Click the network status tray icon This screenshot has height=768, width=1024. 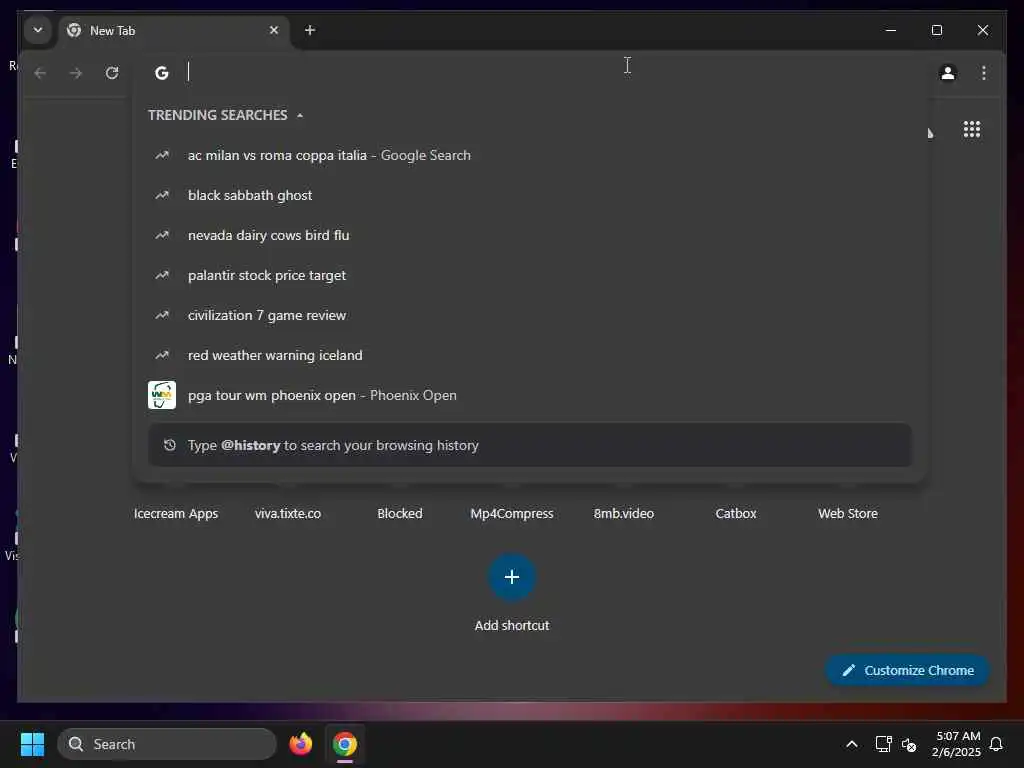(884, 744)
